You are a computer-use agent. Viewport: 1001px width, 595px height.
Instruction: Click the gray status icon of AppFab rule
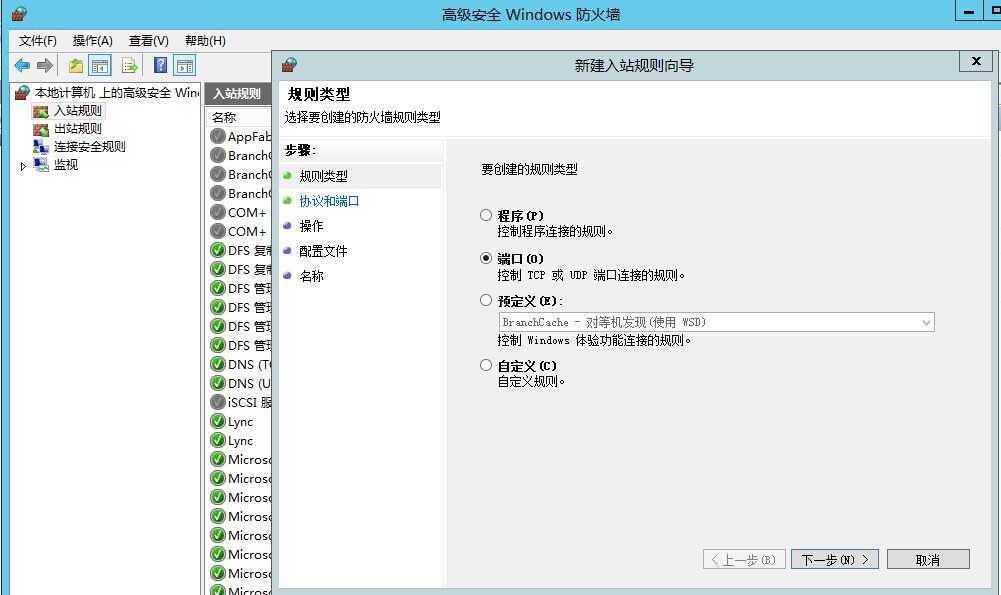pos(218,136)
